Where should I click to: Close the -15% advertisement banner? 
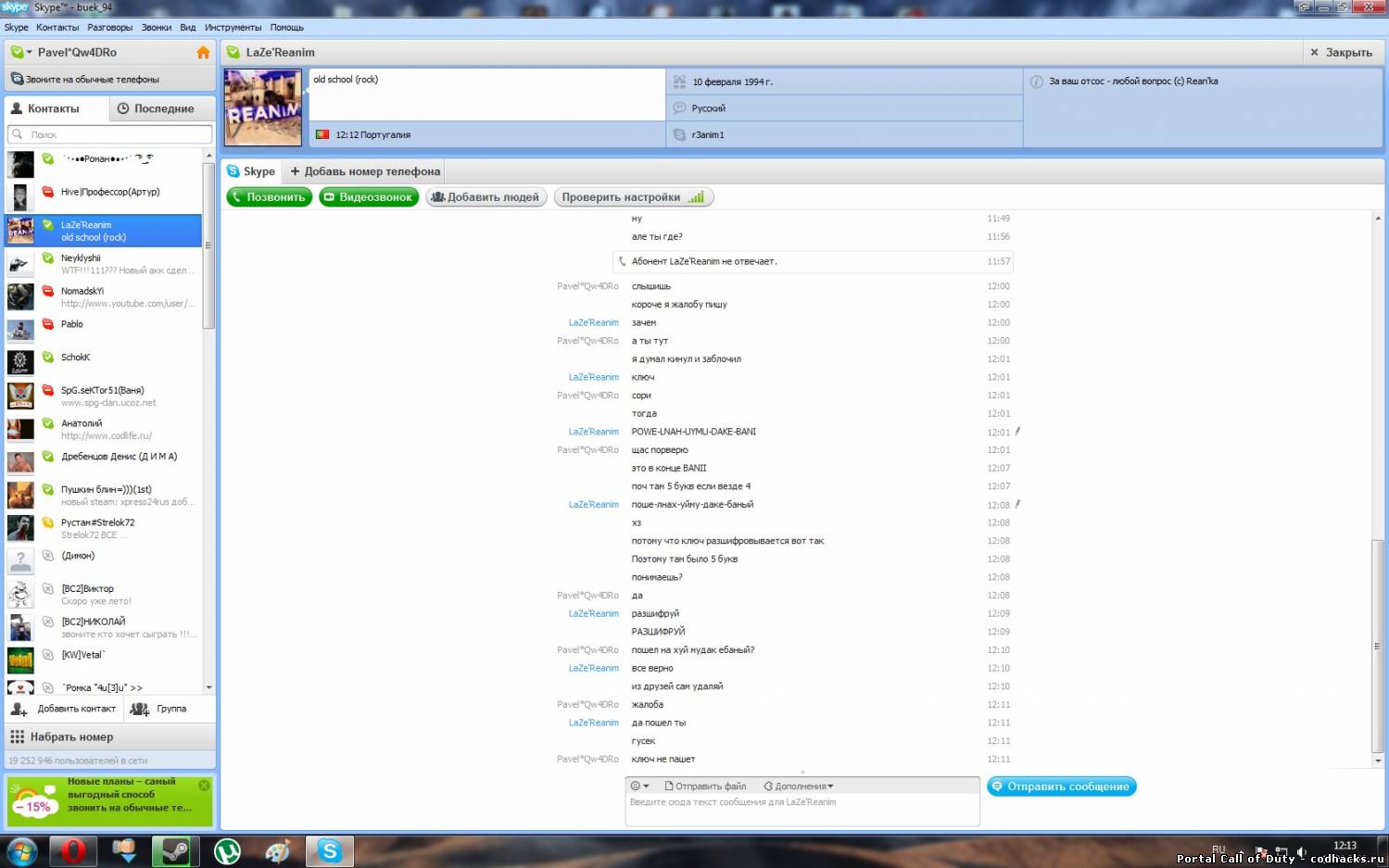coord(204,785)
